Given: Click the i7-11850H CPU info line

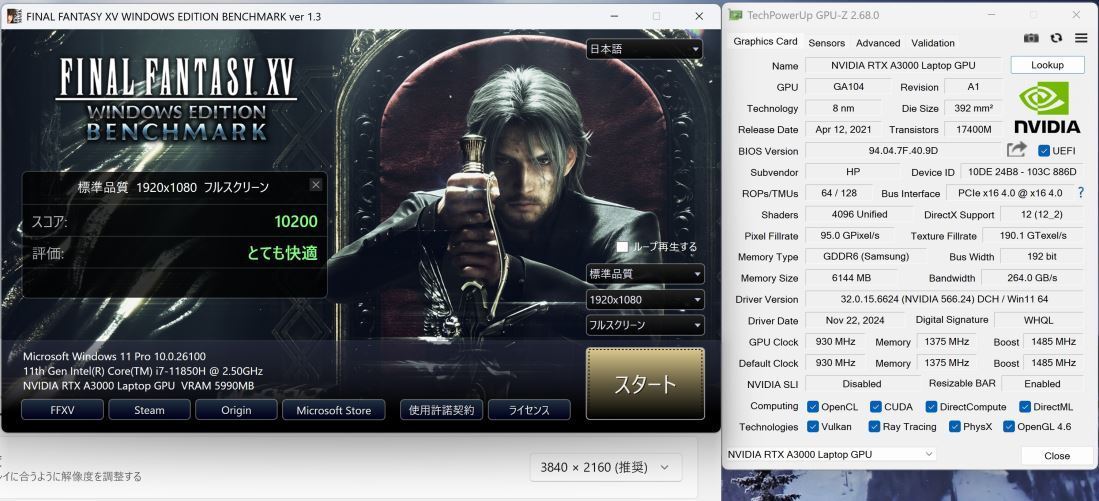Looking at the screenshot, I should 143,371.
